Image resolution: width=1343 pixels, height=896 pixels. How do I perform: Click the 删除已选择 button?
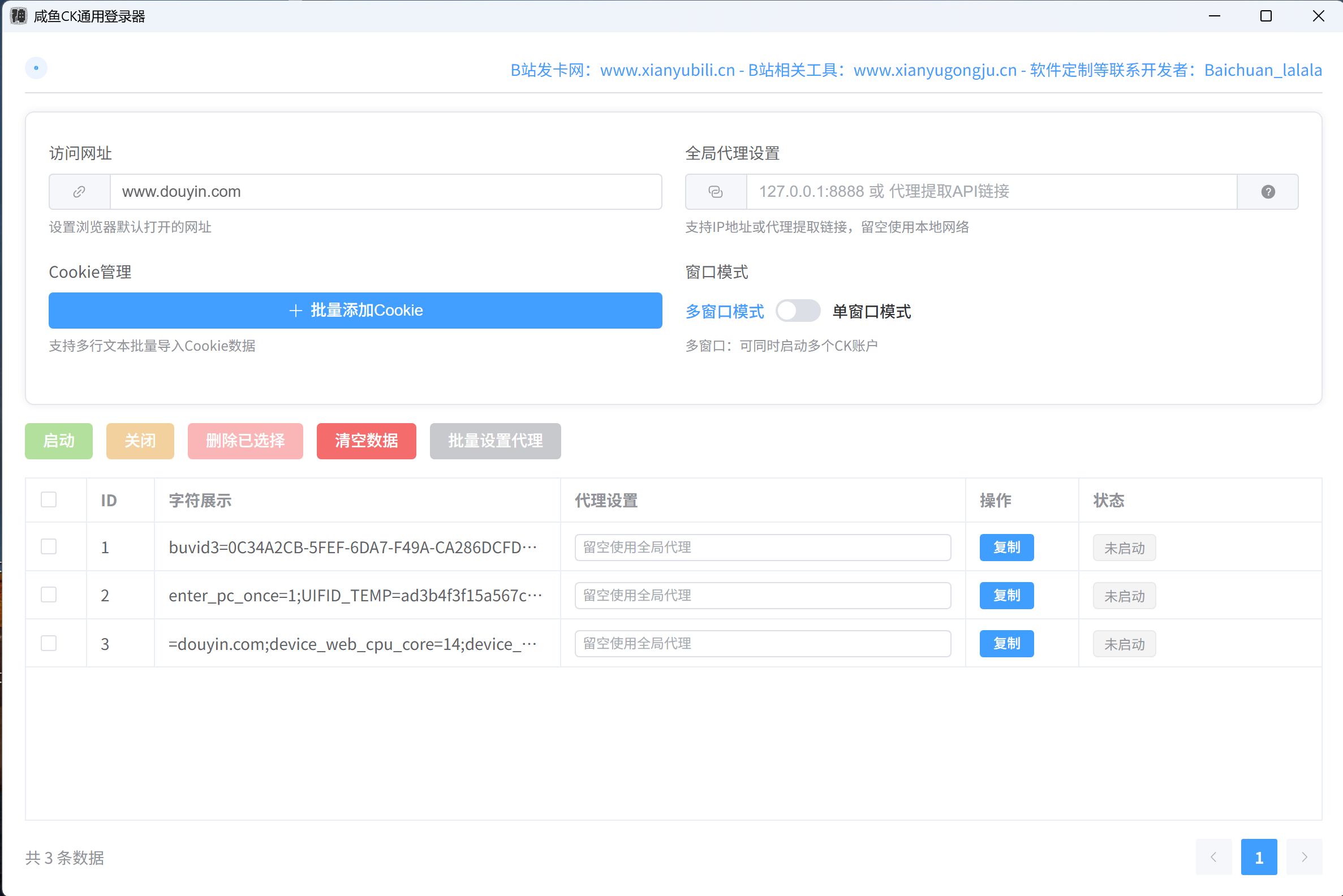pyautogui.click(x=245, y=441)
